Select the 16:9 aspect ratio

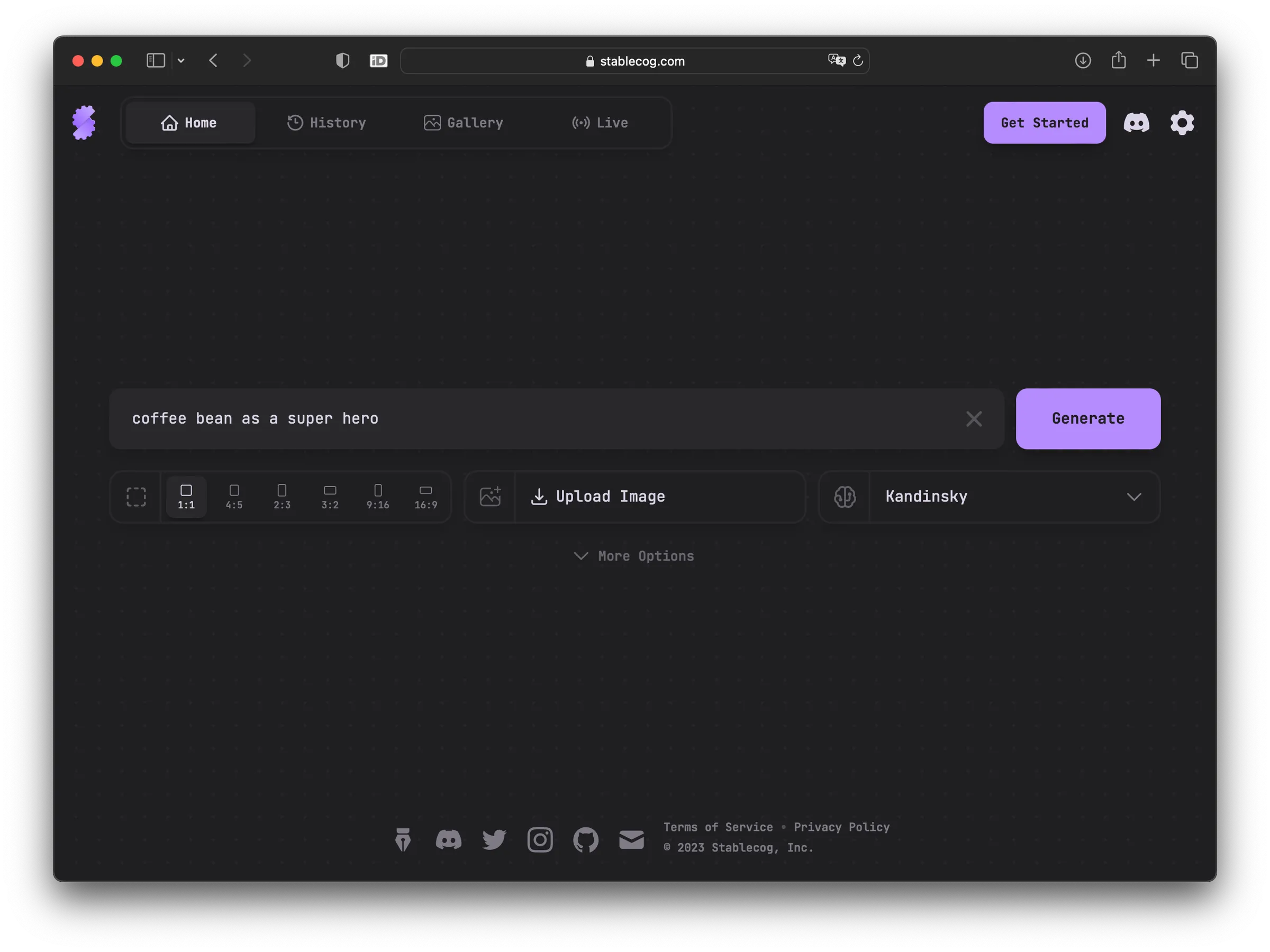point(426,497)
